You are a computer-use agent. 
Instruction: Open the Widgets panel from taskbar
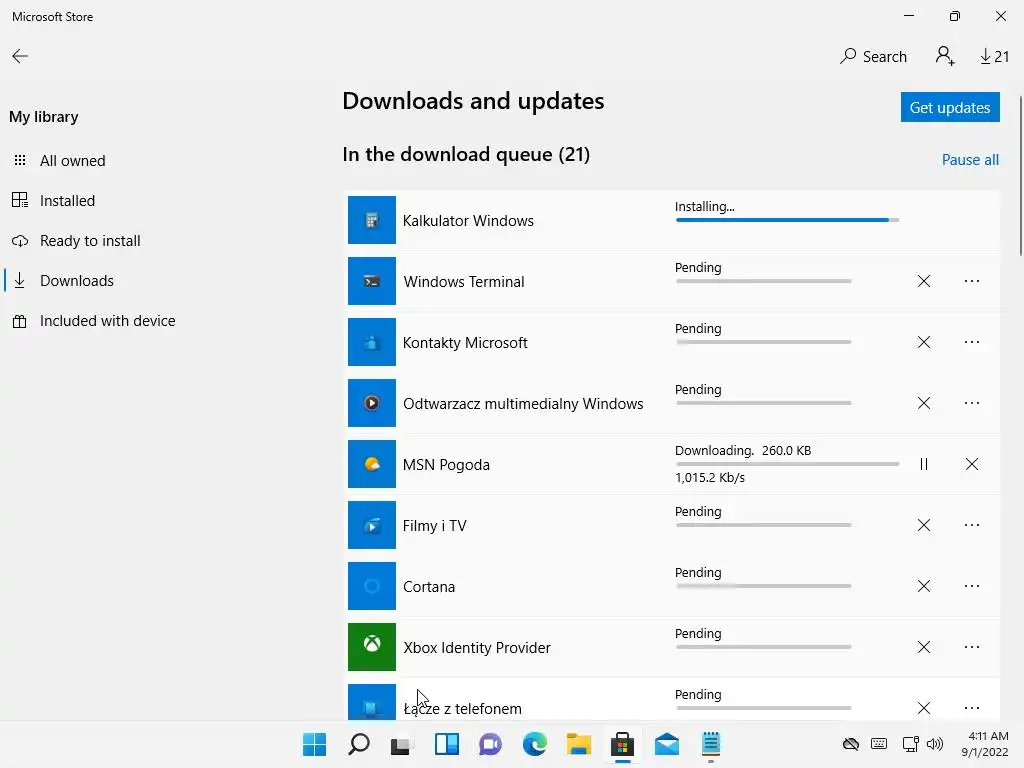tap(447, 744)
